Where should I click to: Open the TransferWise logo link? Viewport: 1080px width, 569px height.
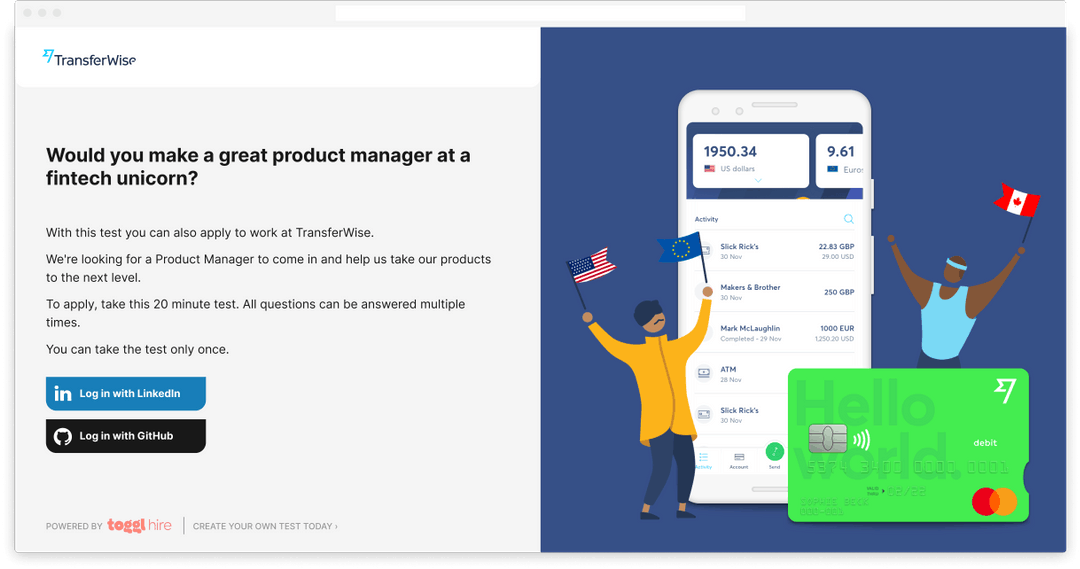click(90, 59)
